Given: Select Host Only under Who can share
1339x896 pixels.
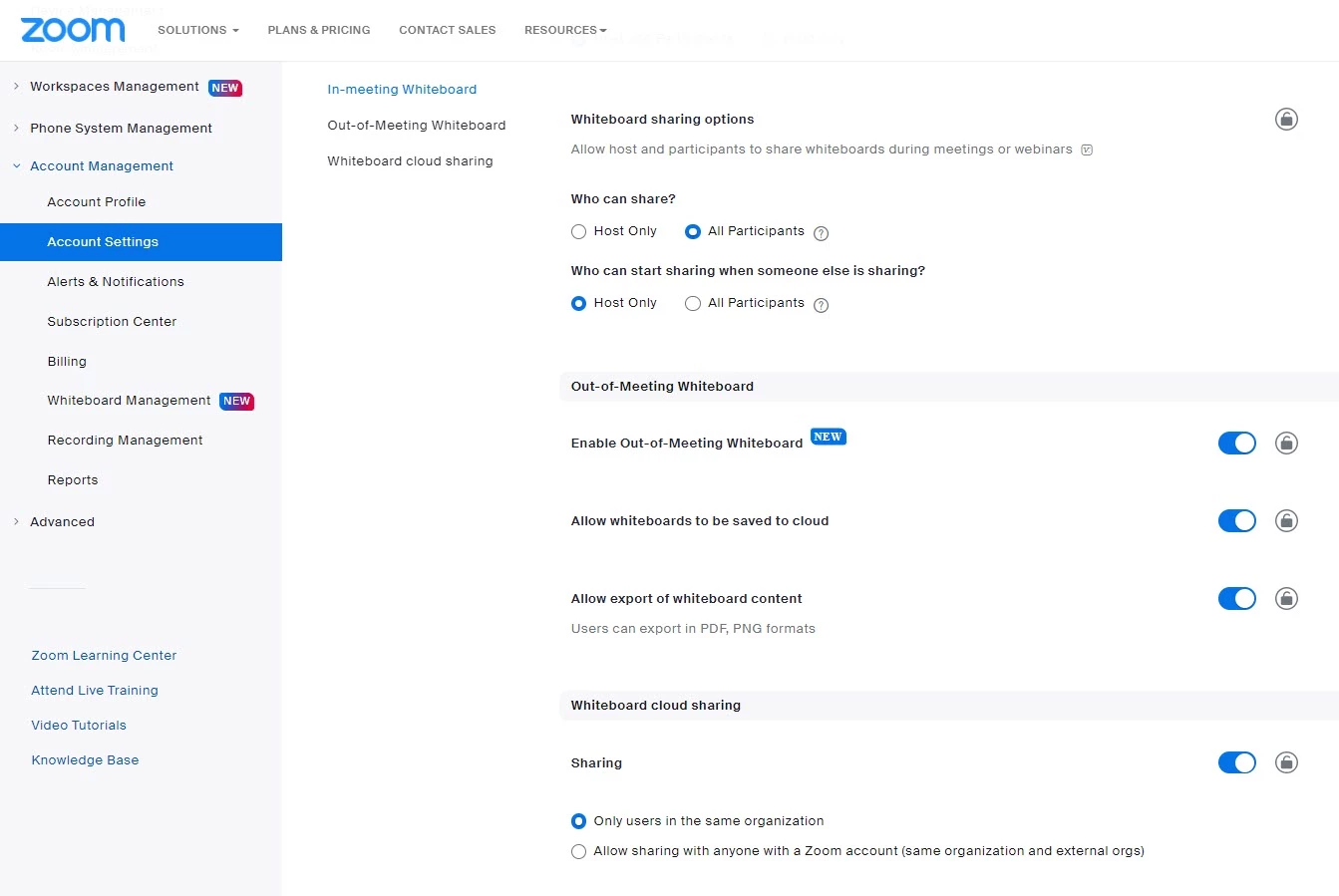Looking at the screenshot, I should 578,231.
